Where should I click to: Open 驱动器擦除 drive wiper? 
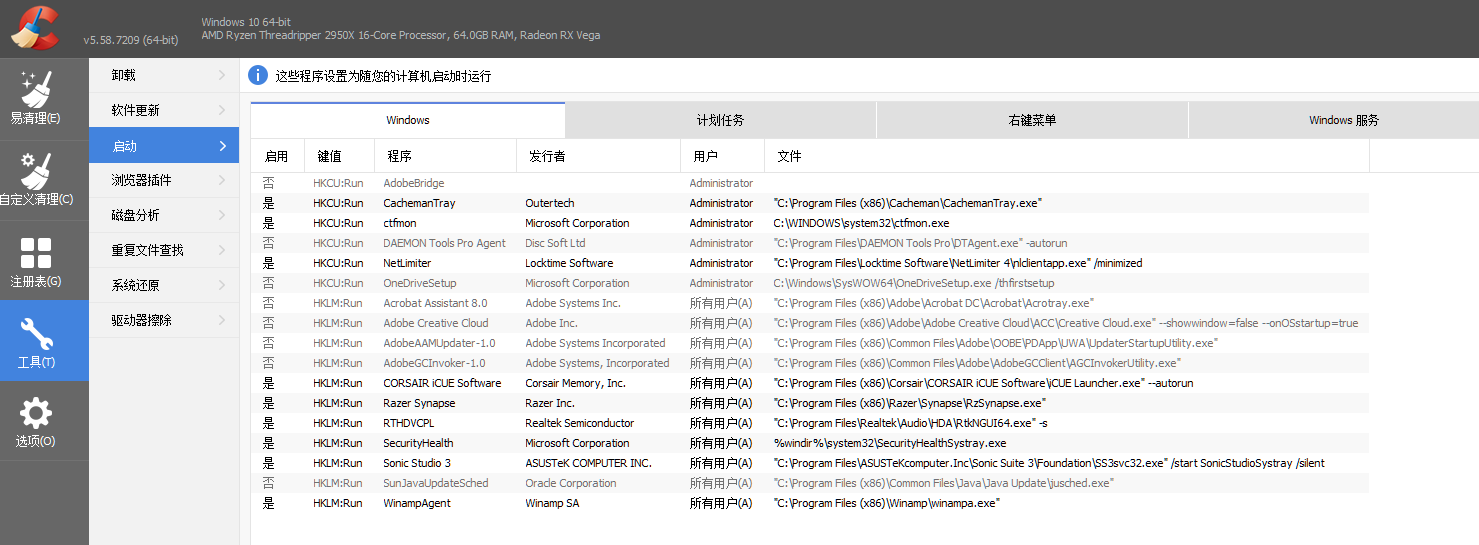pos(164,320)
